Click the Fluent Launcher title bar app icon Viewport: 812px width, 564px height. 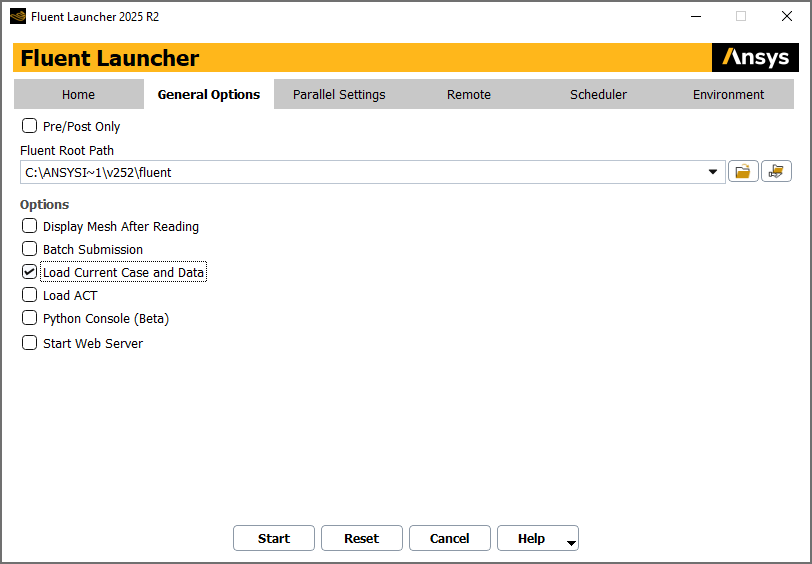coord(18,17)
